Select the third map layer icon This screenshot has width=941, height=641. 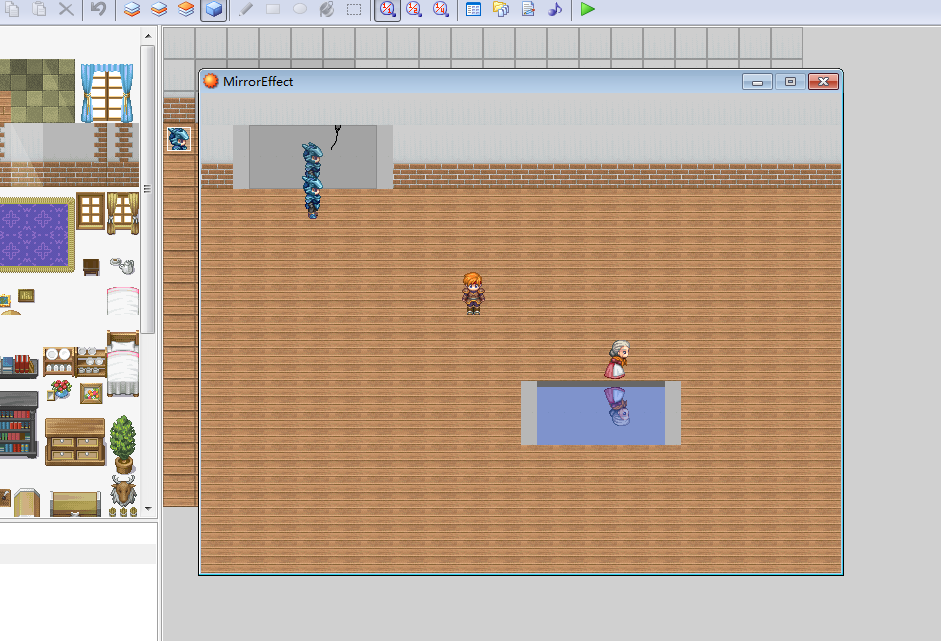click(x=186, y=9)
